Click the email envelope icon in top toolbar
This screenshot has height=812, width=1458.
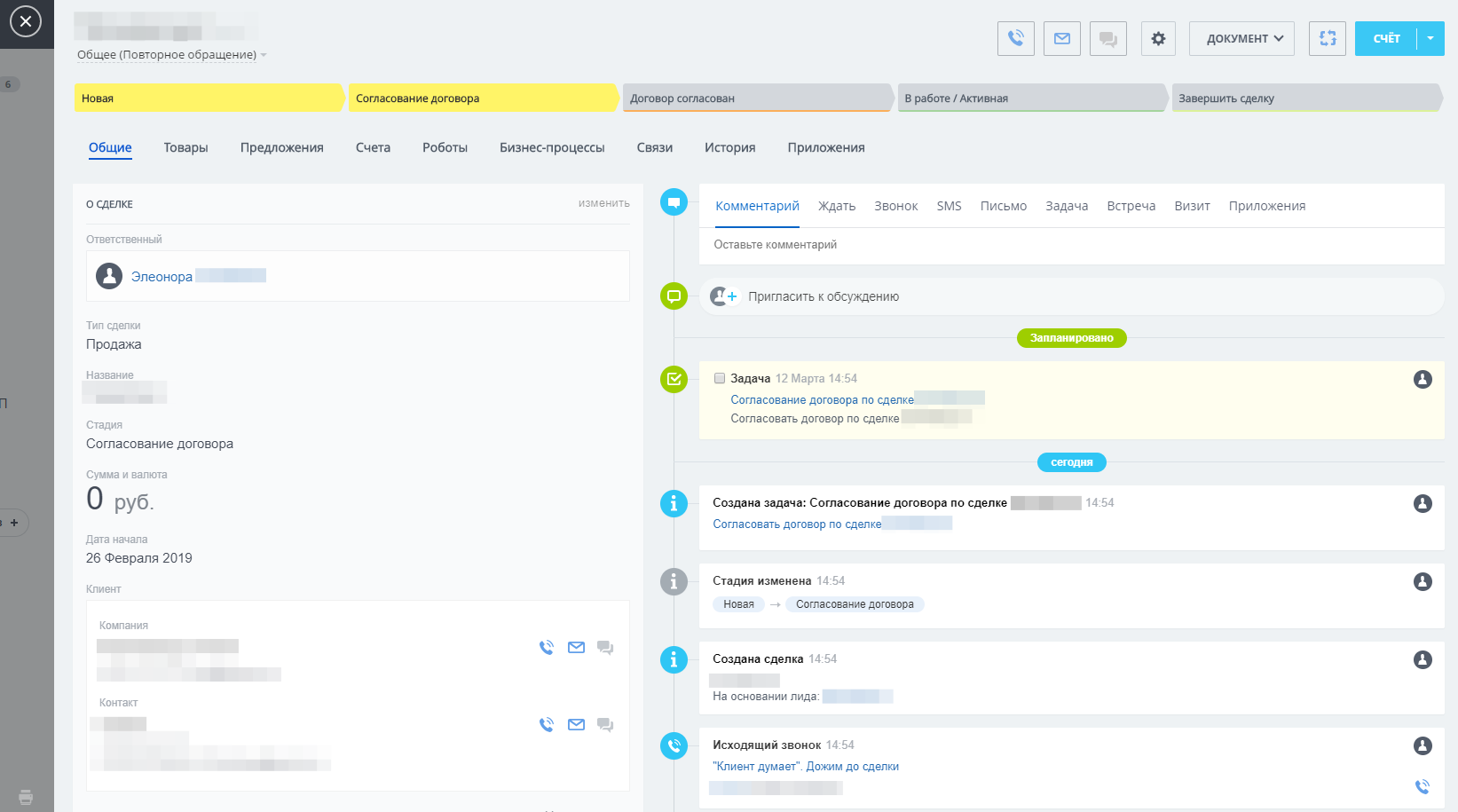(x=1062, y=38)
